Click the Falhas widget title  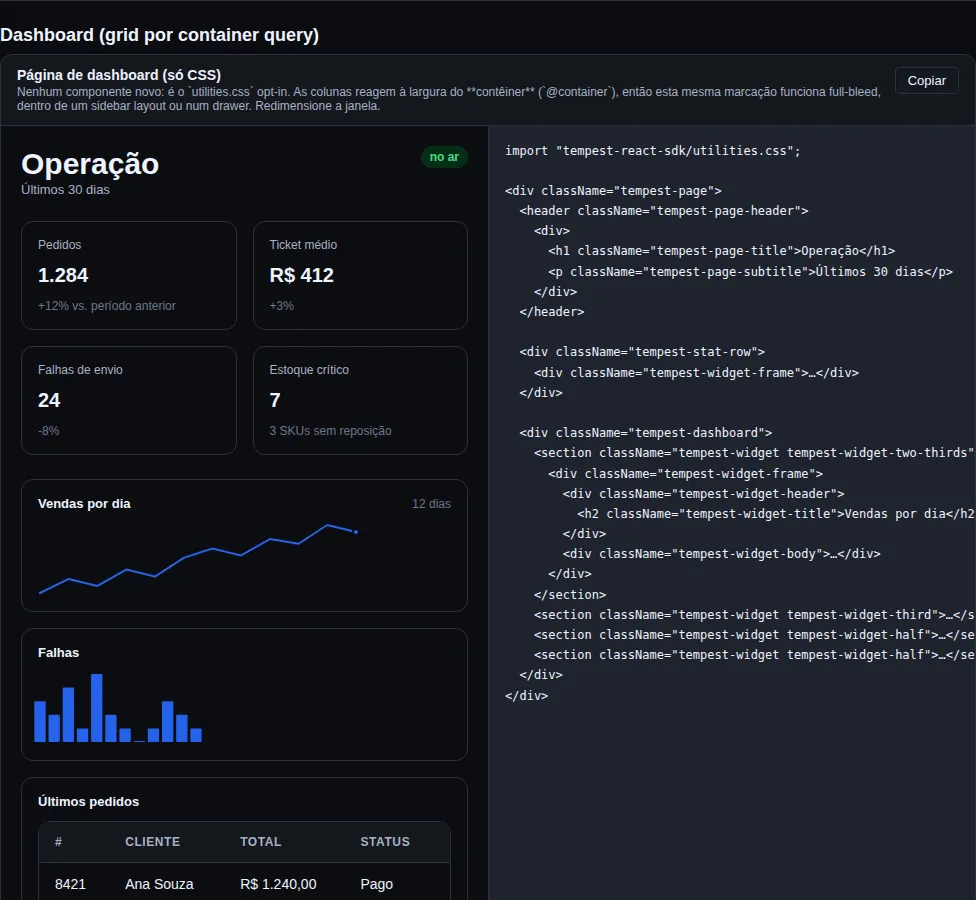click(59, 652)
